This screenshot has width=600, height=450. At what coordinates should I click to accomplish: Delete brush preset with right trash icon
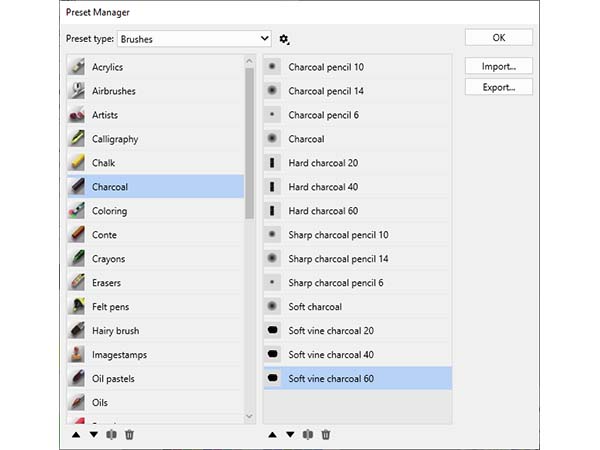point(326,435)
